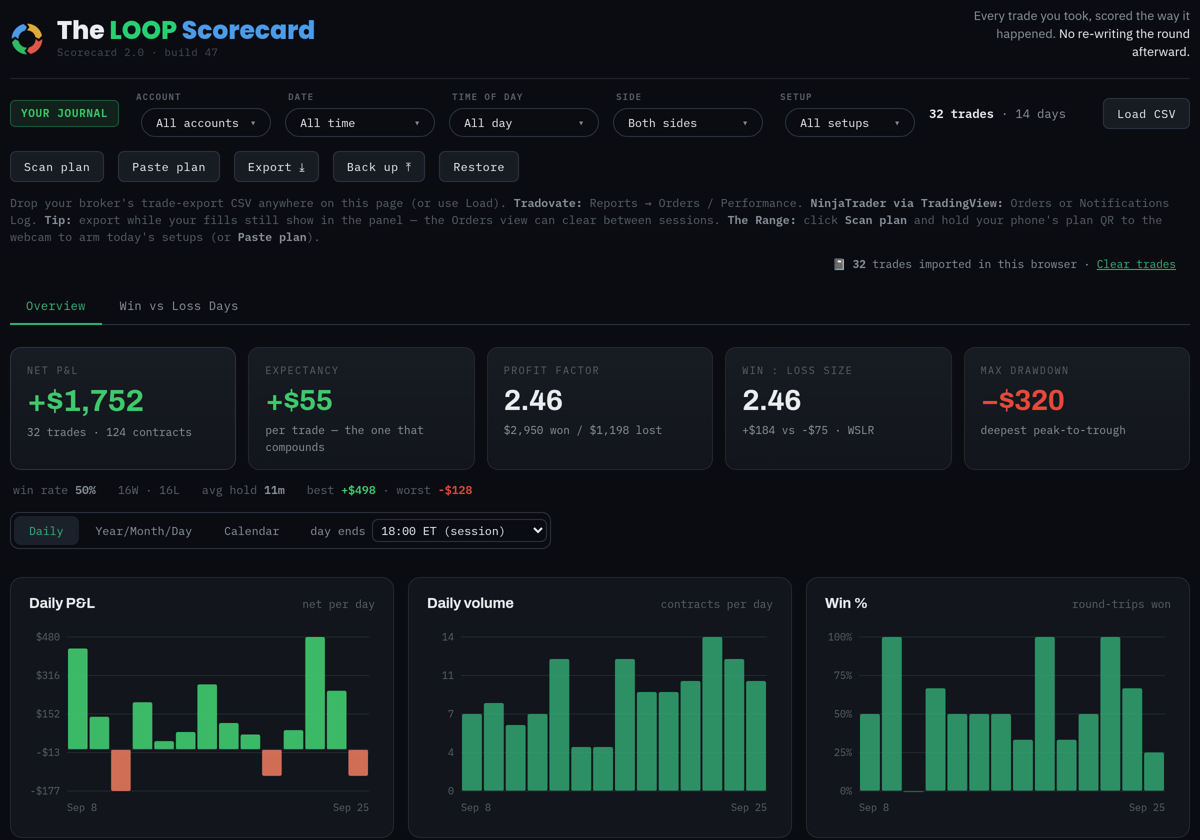Select the Overview tab

tap(56, 306)
